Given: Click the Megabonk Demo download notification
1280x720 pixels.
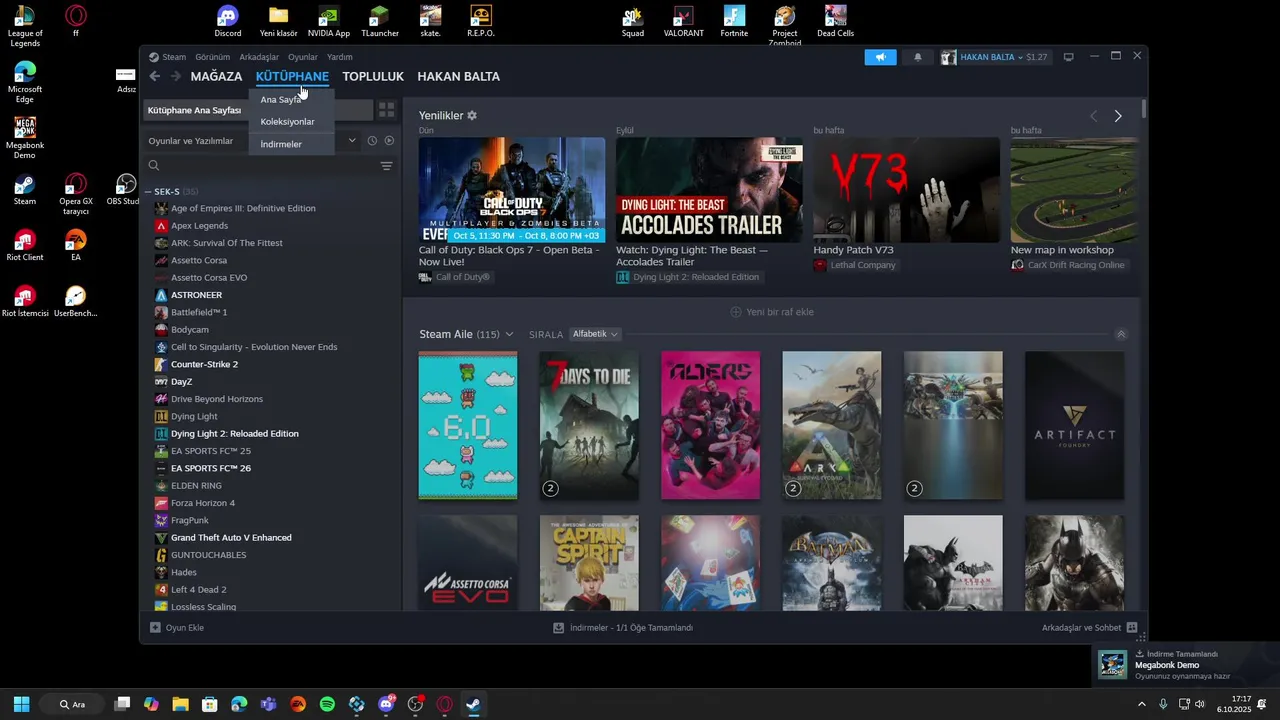Looking at the screenshot, I should 1186,665.
